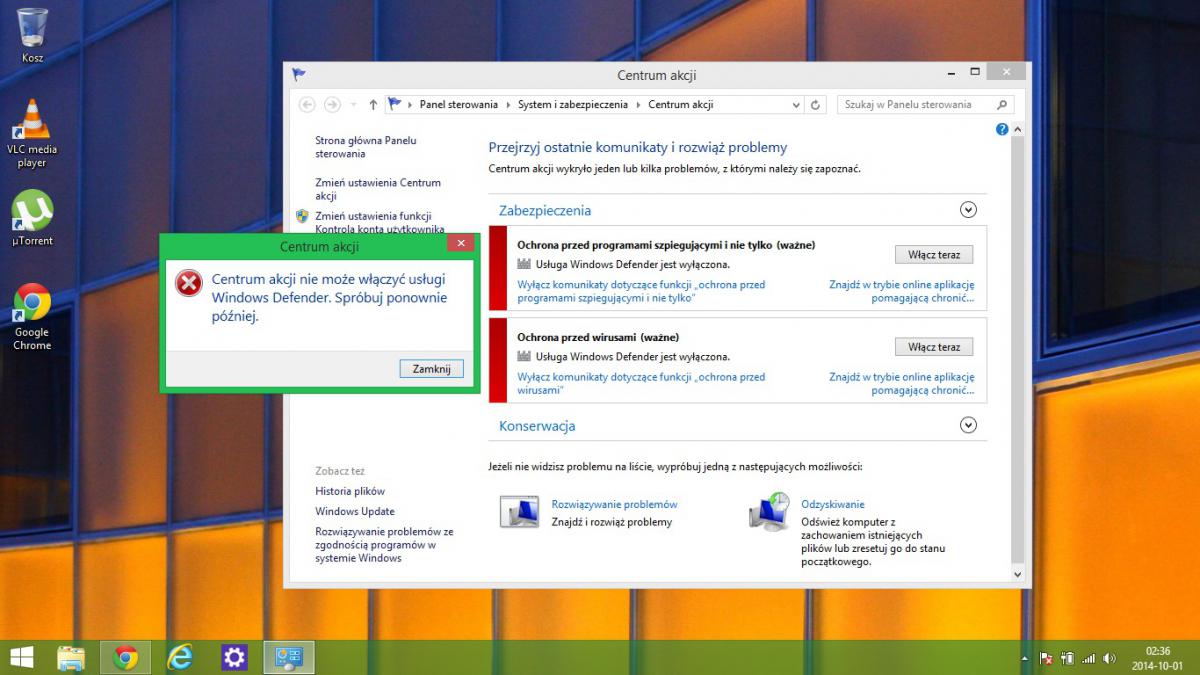1200x675 pixels.
Task: Find online app link in spyware row
Action: [902, 291]
